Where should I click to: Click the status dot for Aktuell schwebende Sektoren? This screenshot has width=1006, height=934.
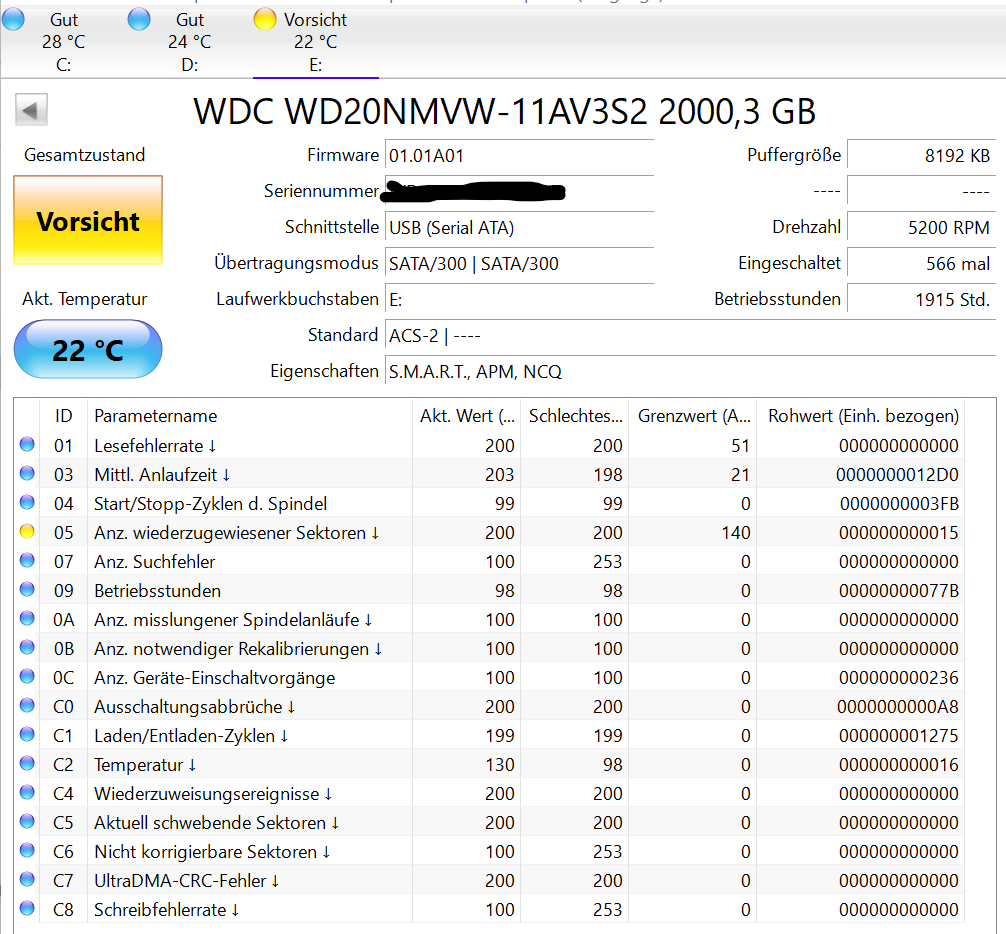click(27, 821)
